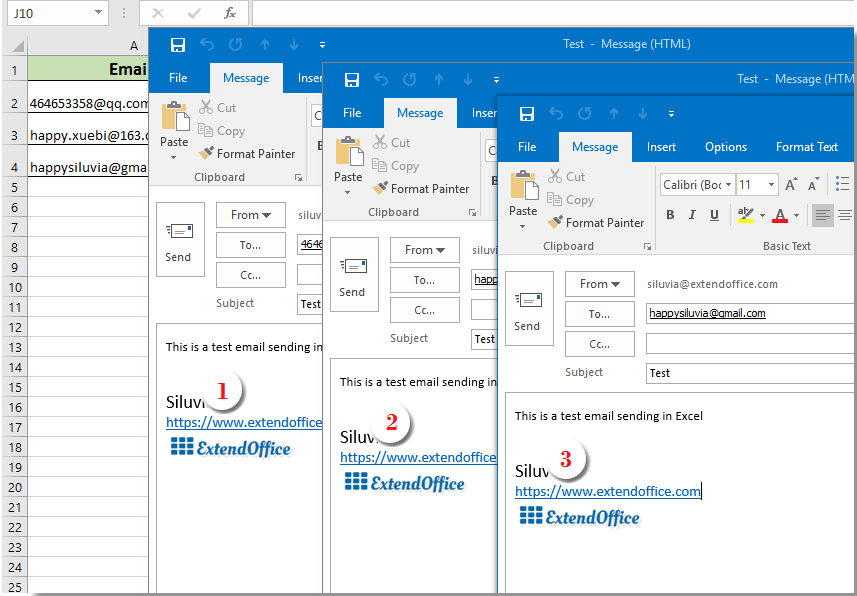The height and width of the screenshot is (596, 857).
Task: Toggle Italic formatting in the frontmost message
Action: coord(692,215)
